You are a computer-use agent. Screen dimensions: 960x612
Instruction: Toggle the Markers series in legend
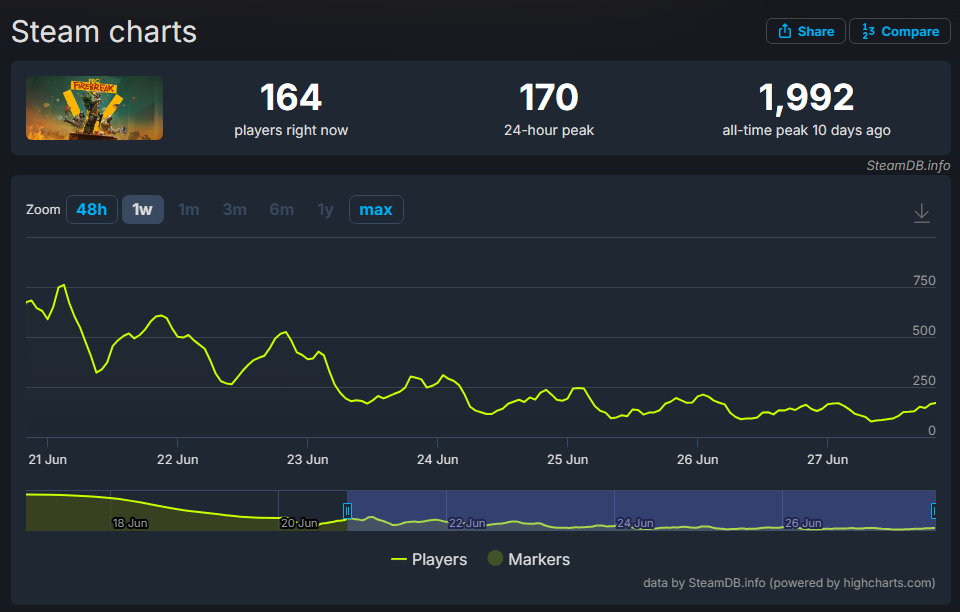(x=528, y=559)
